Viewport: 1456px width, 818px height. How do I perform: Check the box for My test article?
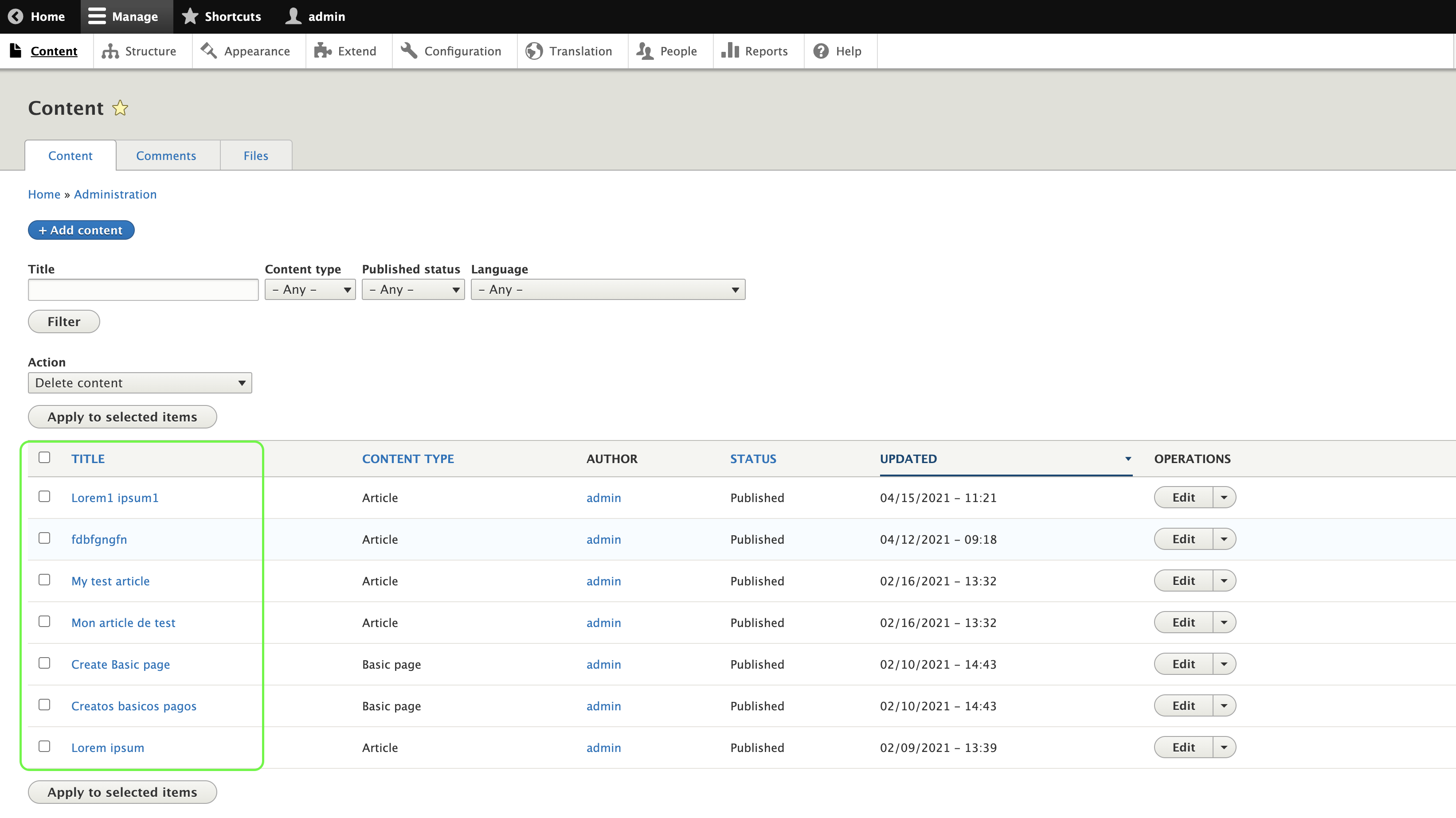coord(44,580)
